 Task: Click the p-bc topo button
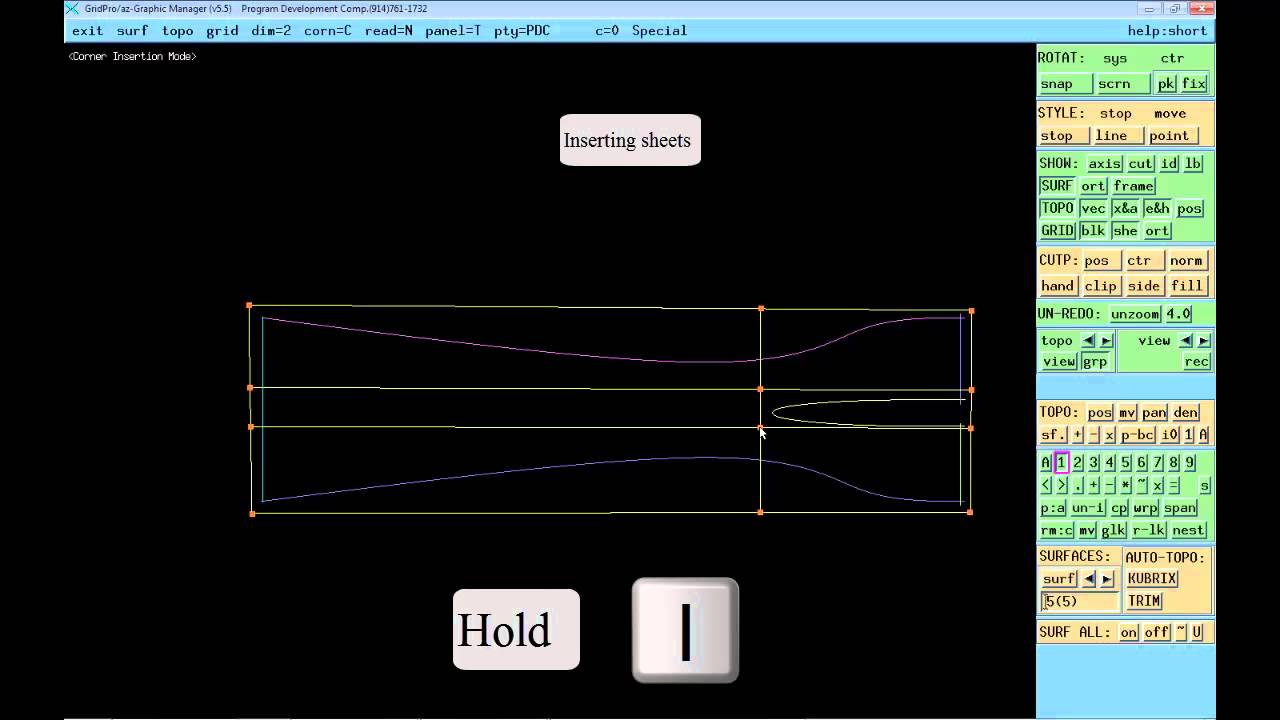(1138, 435)
